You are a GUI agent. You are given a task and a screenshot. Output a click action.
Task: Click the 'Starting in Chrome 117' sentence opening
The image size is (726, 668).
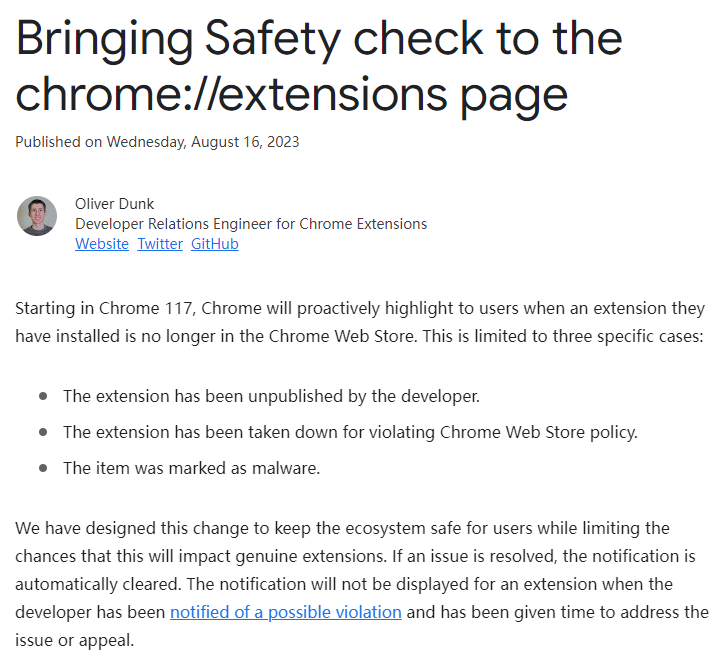(x=98, y=308)
